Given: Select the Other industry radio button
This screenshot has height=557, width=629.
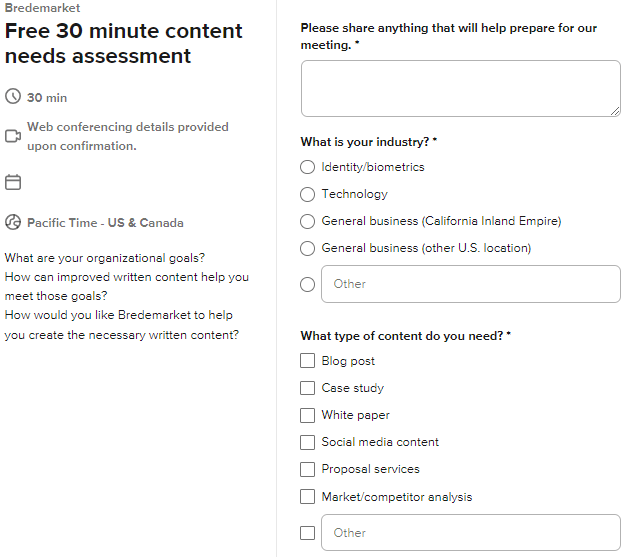Looking at the screenshot, I should pyautogui.click(x=308, y=284).
